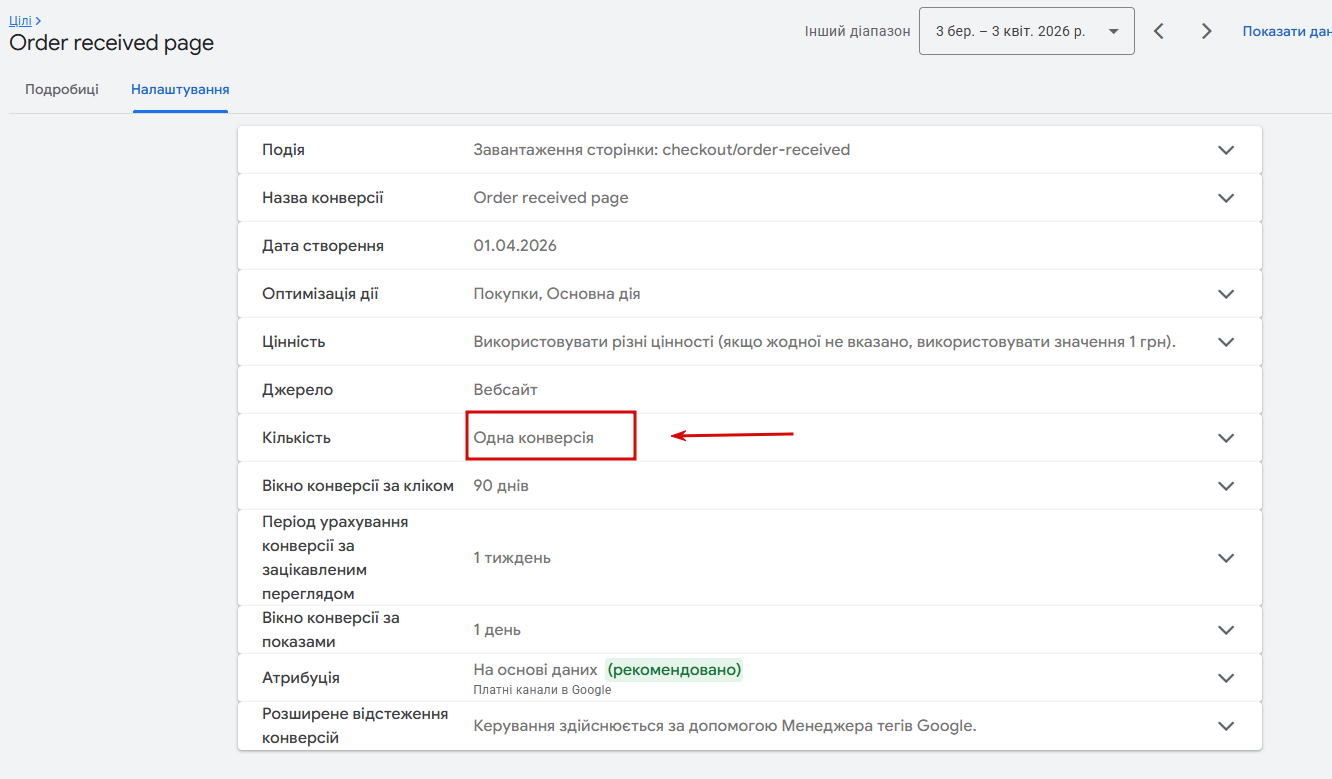
Task: Click 'Вікно конверсії за показами' label
Action: pyautogui.click(x=331, y=630)
